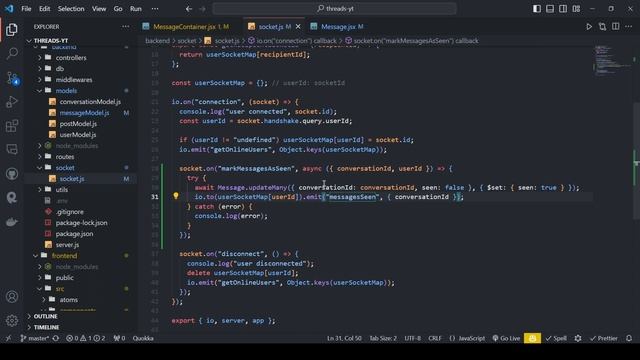Open the Selection menu

71,9
